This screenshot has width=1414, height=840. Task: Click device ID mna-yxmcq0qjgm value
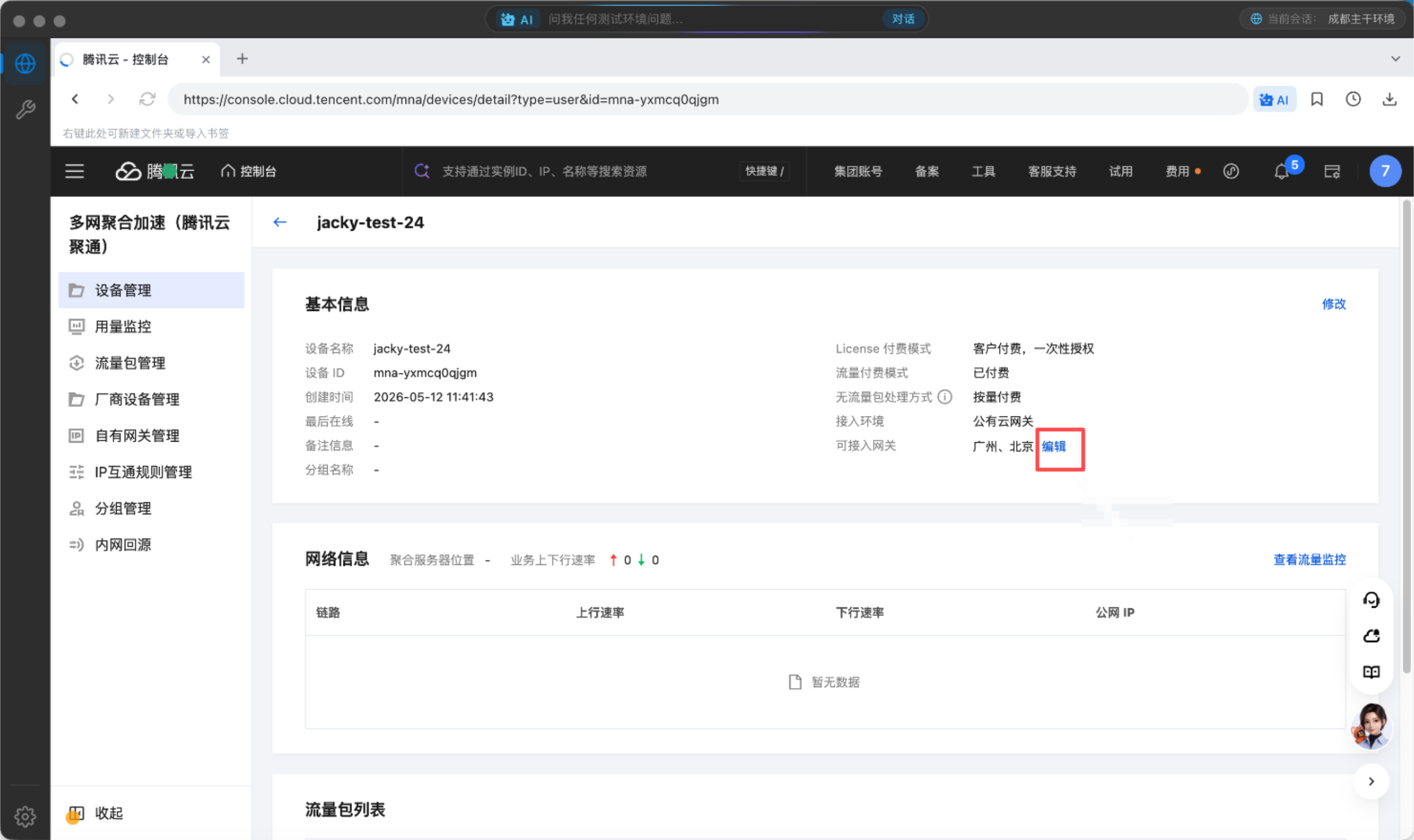click(425, 373)
